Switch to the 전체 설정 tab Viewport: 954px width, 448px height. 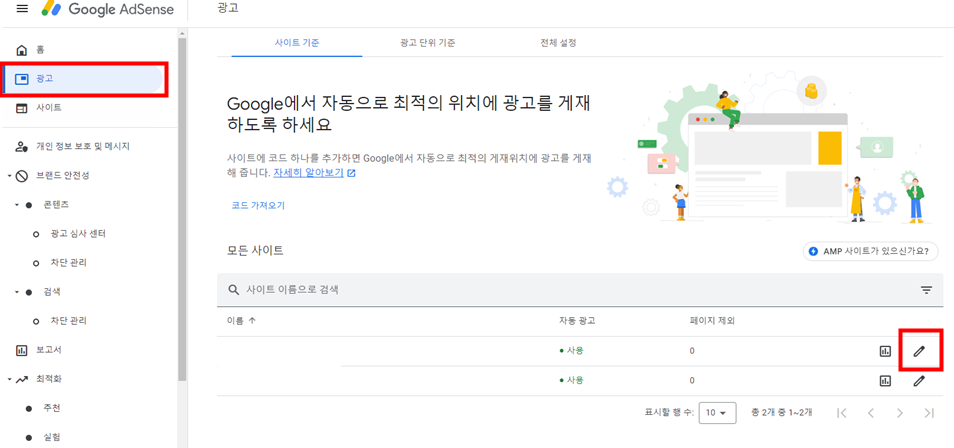tap(558, 43)
